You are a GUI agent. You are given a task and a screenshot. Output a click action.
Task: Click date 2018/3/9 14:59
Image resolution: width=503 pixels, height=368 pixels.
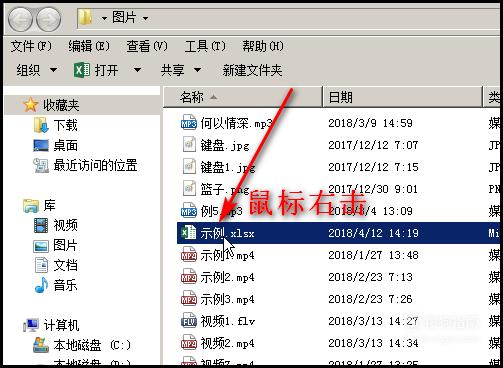click(x=370, y=123)
